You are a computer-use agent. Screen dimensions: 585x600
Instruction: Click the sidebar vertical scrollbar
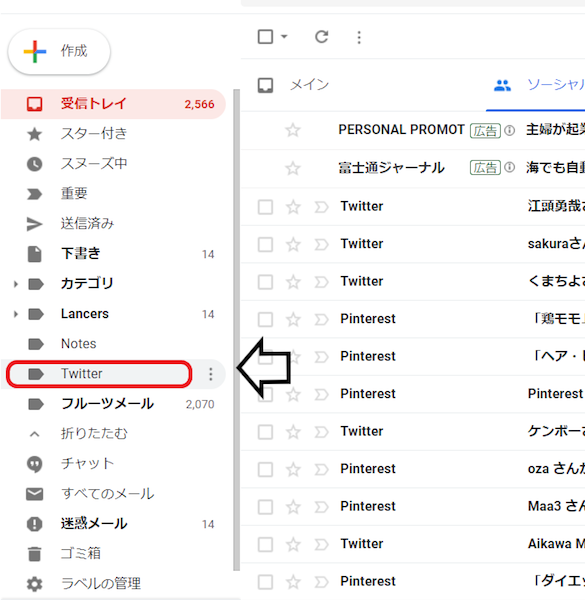pos(236,330)
